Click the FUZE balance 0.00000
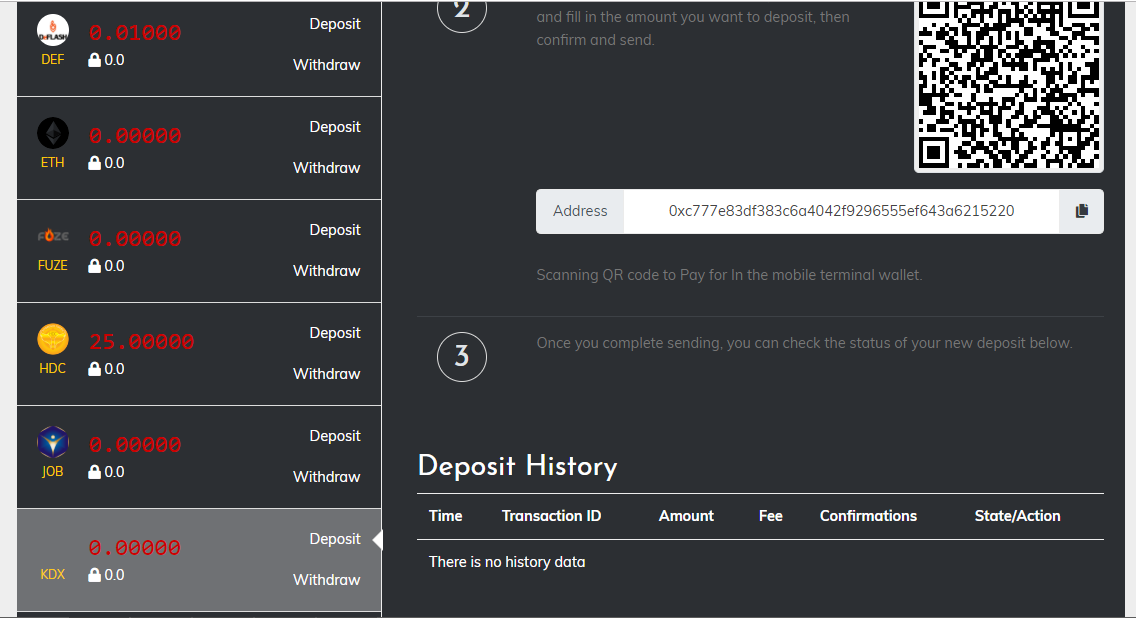The image size is (1136, 618). pyautogui.click(x=135, y=238)
